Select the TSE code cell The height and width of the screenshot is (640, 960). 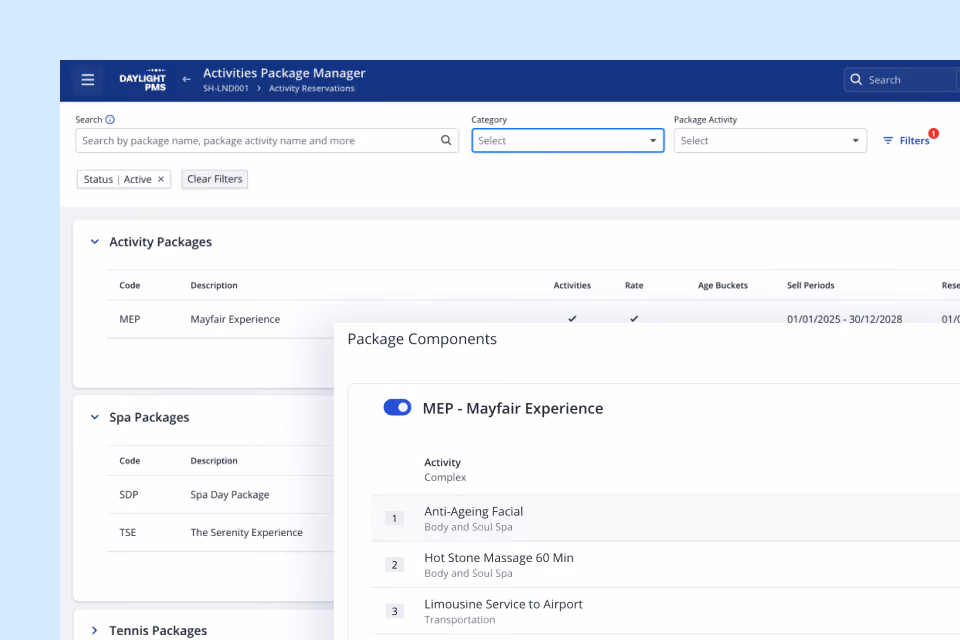[128, 532]
